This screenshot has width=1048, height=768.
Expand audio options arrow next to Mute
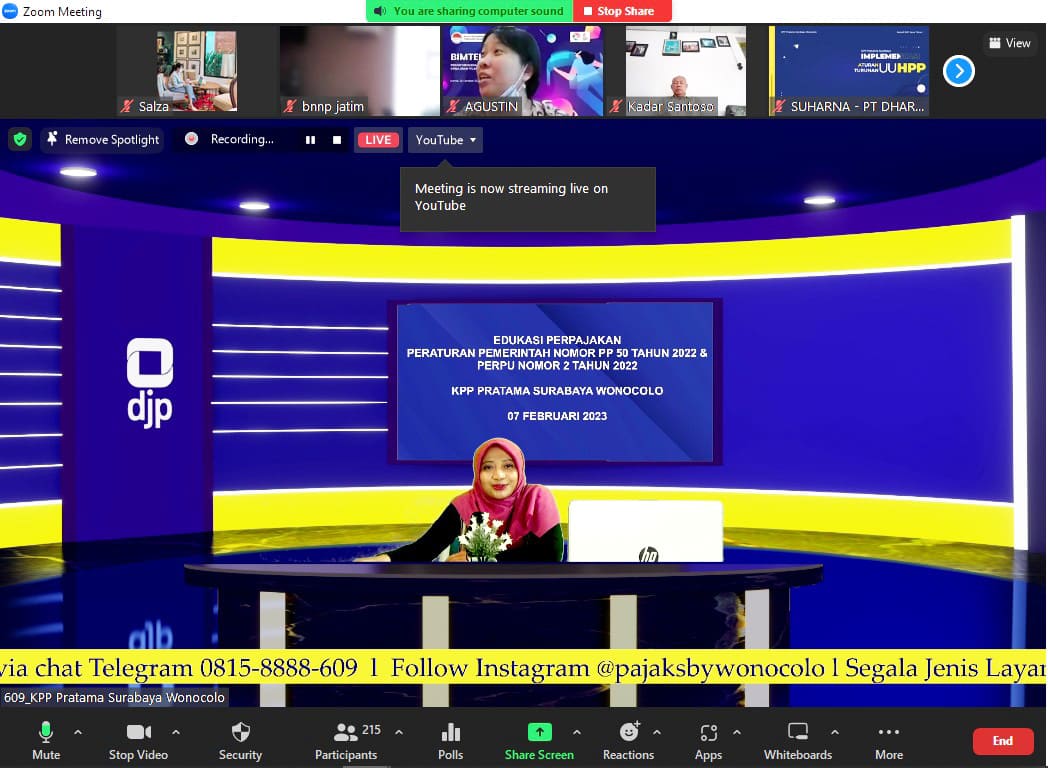click(x=78, y=732)
